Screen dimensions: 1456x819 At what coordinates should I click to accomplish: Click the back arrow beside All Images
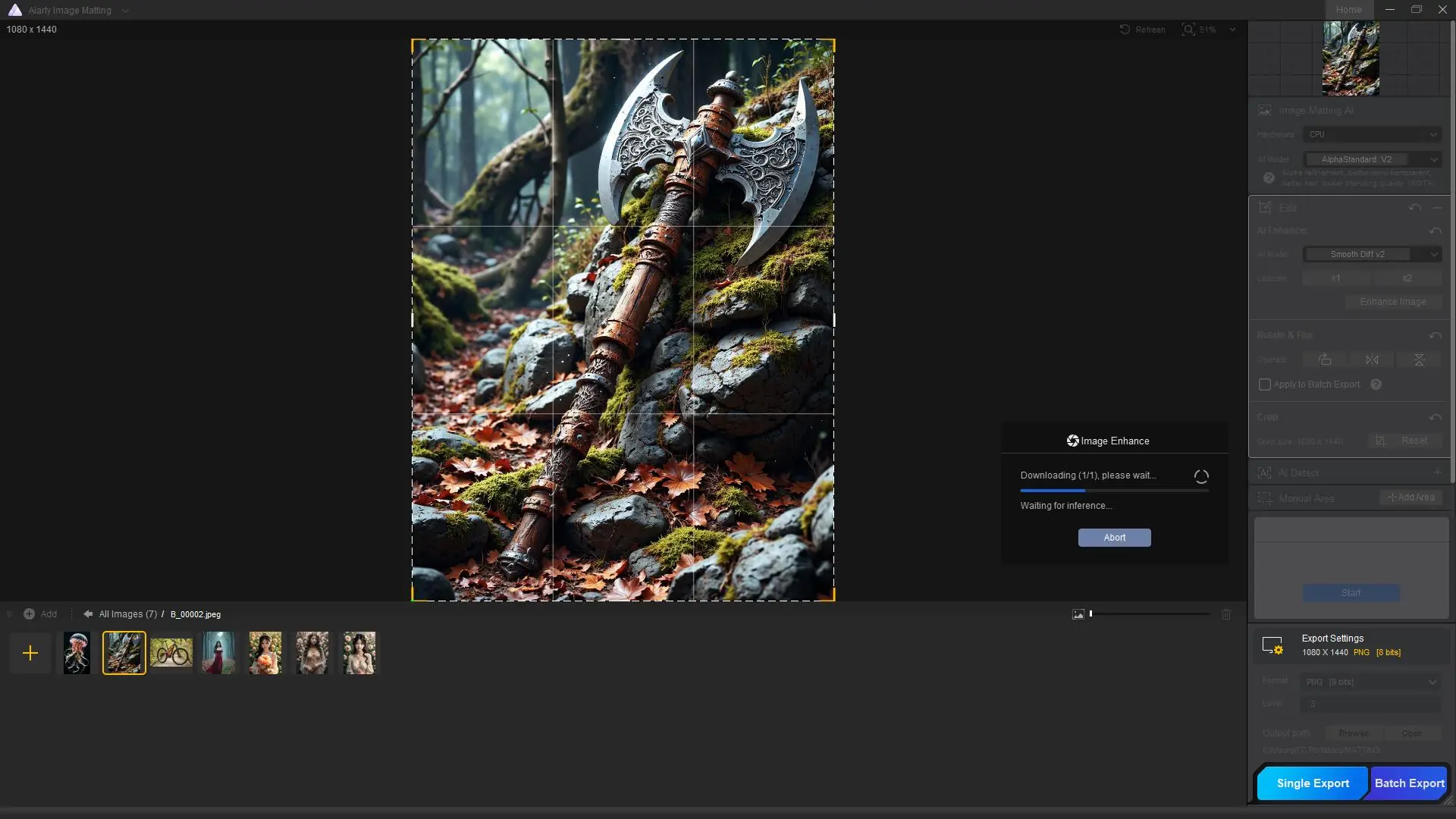[x=88, y=614]
